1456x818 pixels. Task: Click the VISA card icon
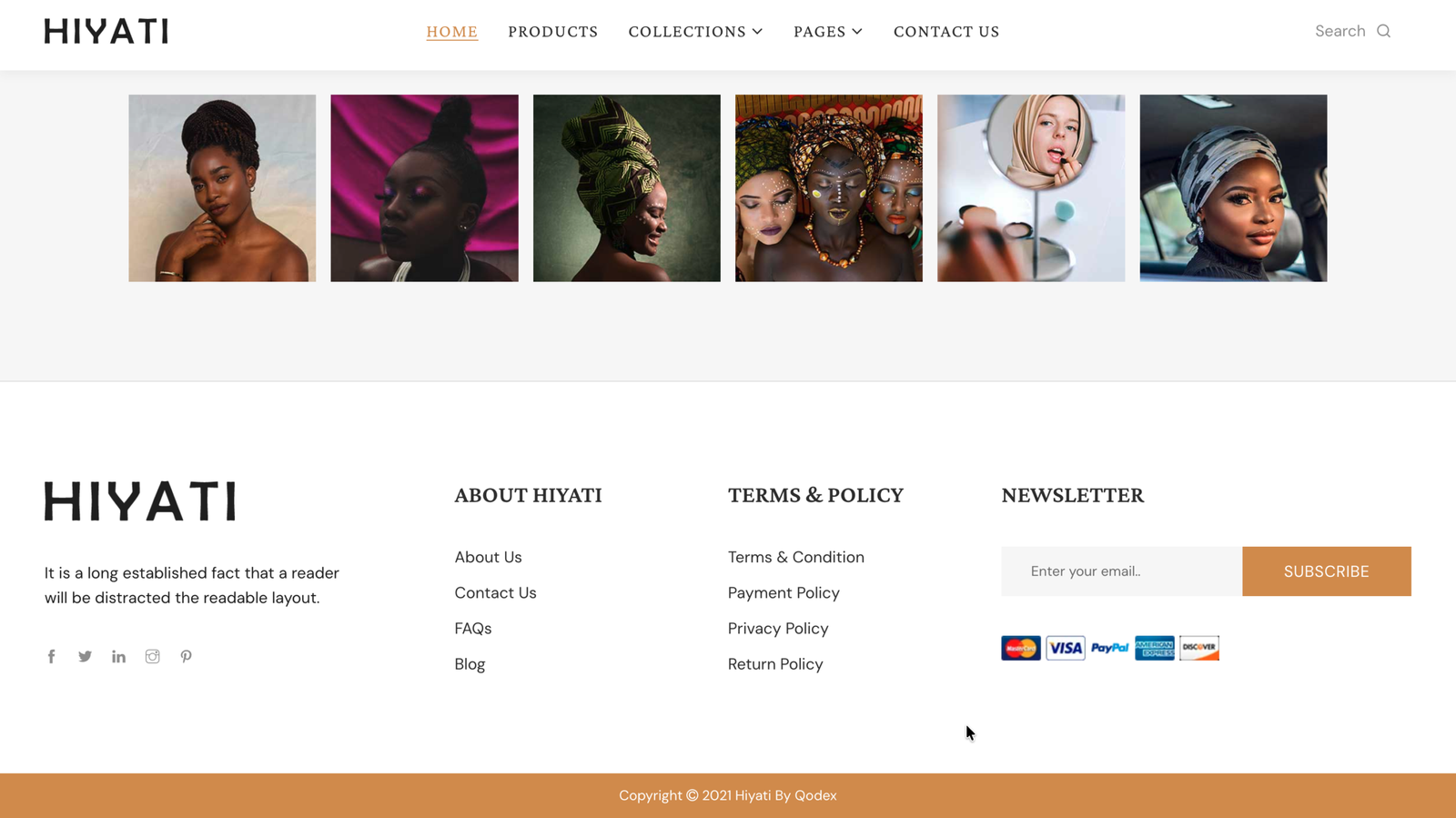click(1065, 648)
